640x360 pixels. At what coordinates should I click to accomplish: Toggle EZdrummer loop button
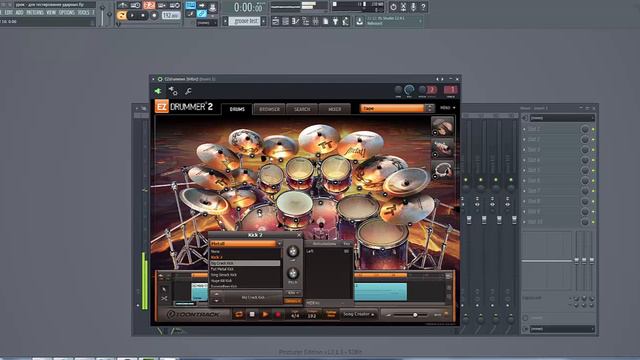[x=238, y=314]
